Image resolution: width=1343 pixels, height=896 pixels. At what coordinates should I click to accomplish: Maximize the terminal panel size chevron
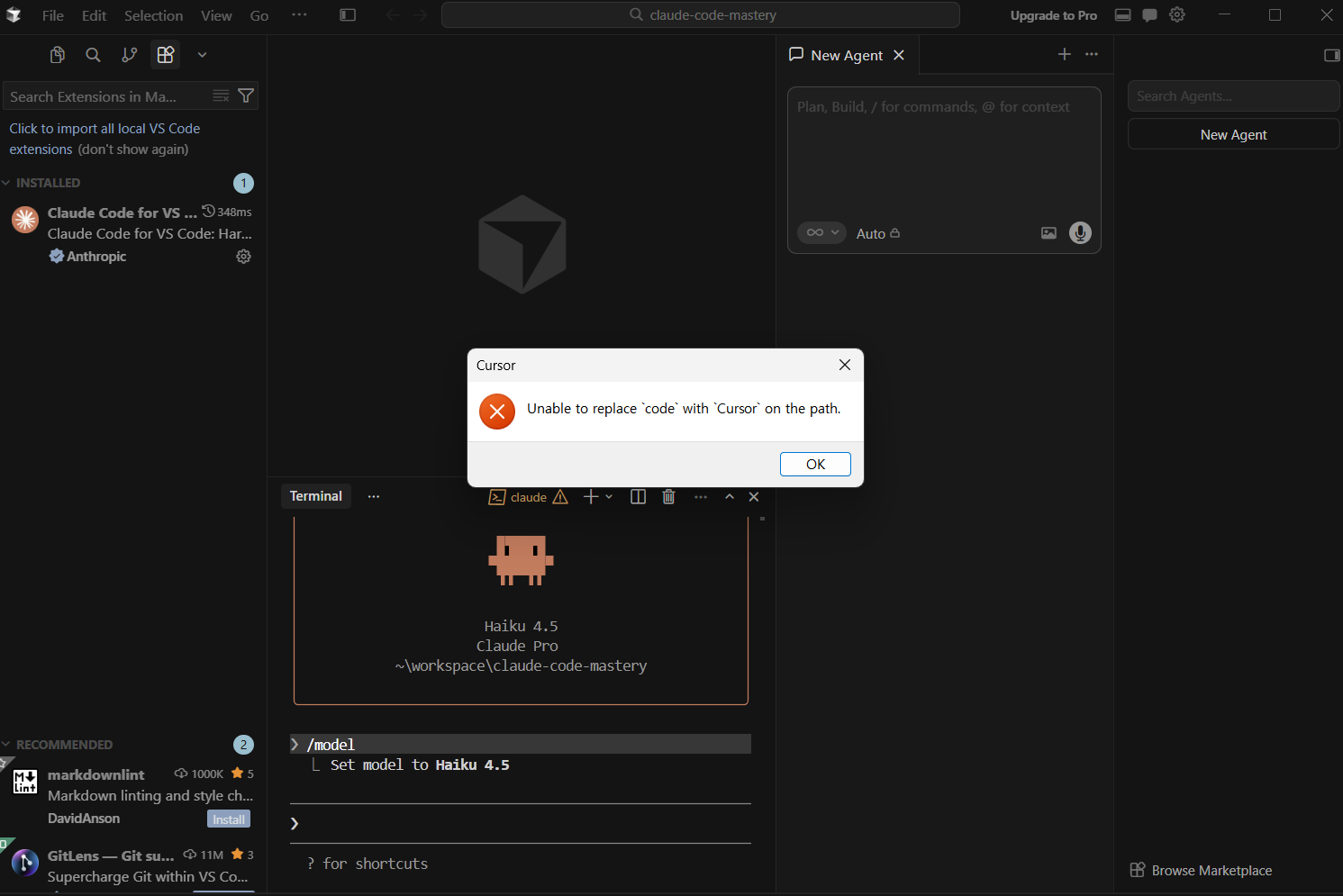[730, 497]
